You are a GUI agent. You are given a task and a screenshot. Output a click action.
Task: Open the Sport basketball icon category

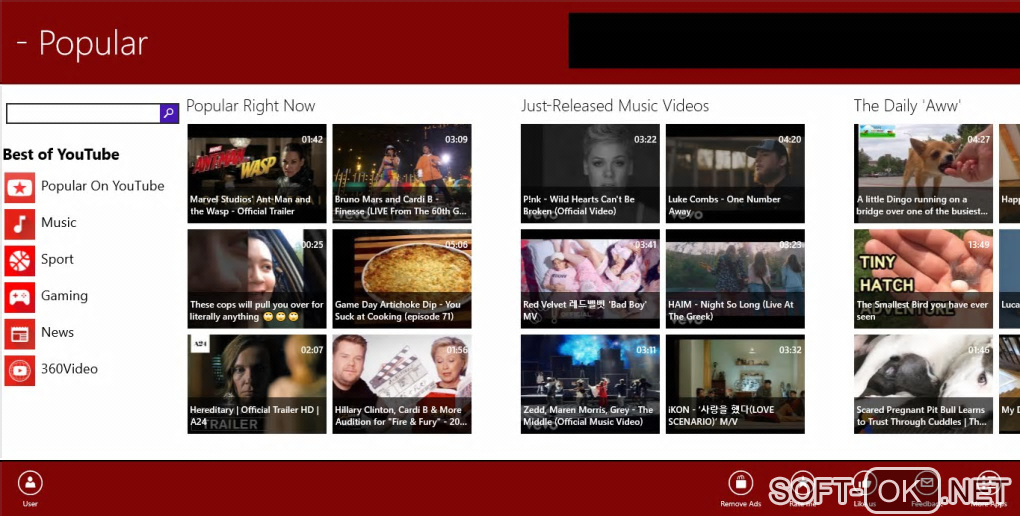(20, 260)
